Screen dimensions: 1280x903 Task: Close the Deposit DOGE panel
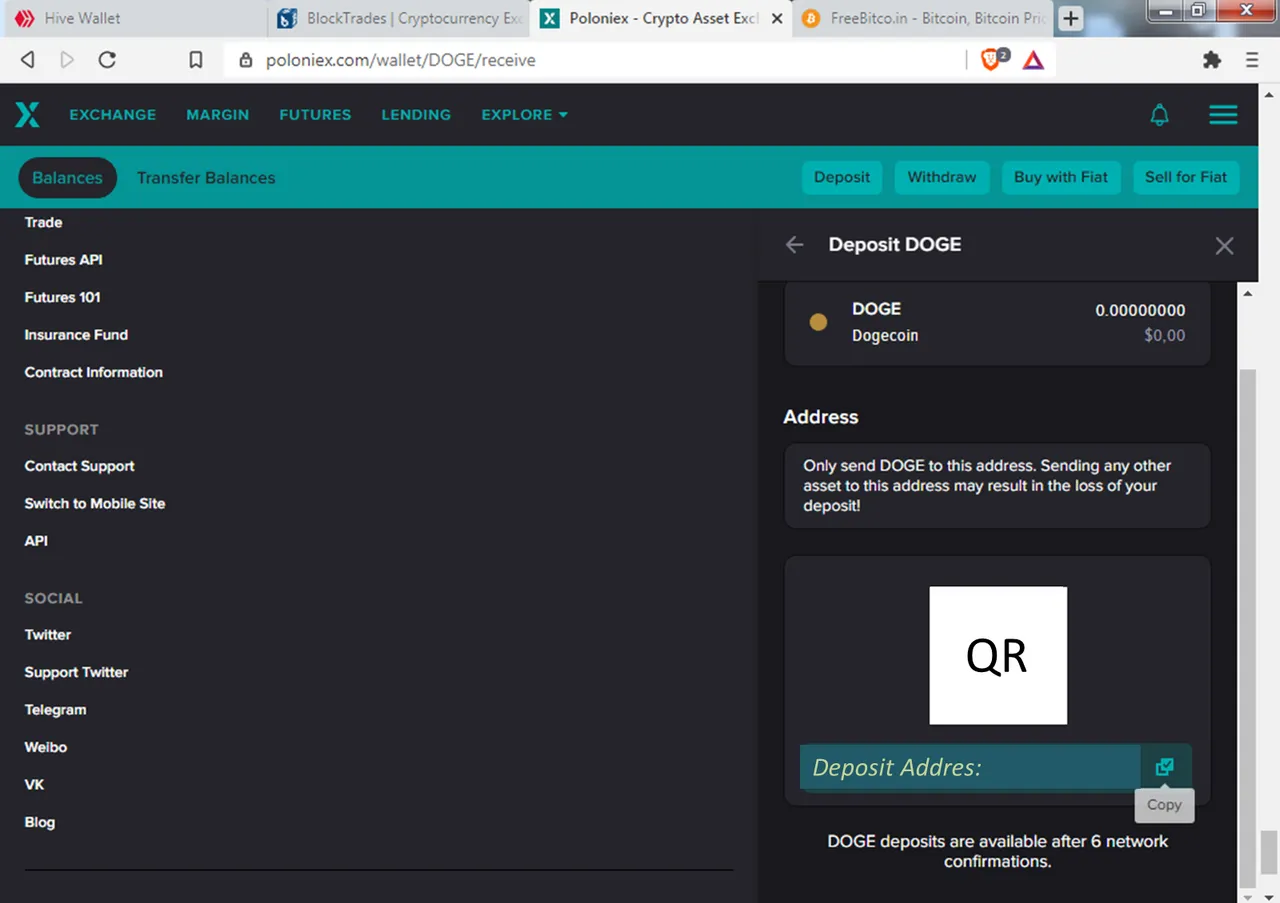click(x=1224, y=246)
